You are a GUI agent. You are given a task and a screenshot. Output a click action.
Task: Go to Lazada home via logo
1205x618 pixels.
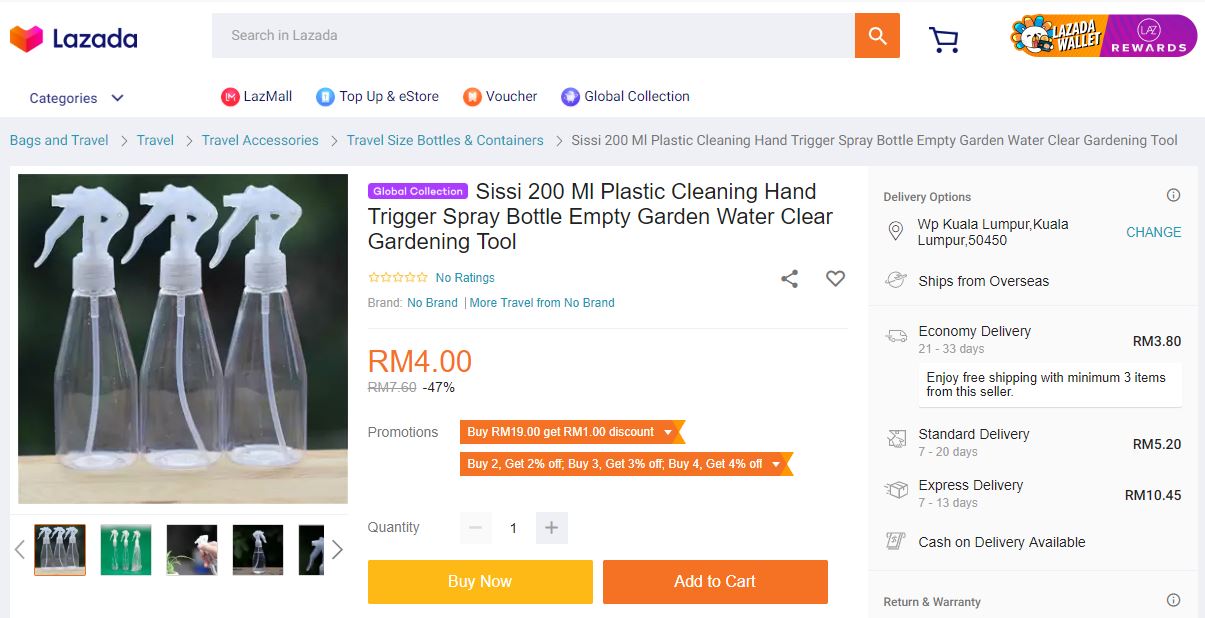(x=74, y=38)
